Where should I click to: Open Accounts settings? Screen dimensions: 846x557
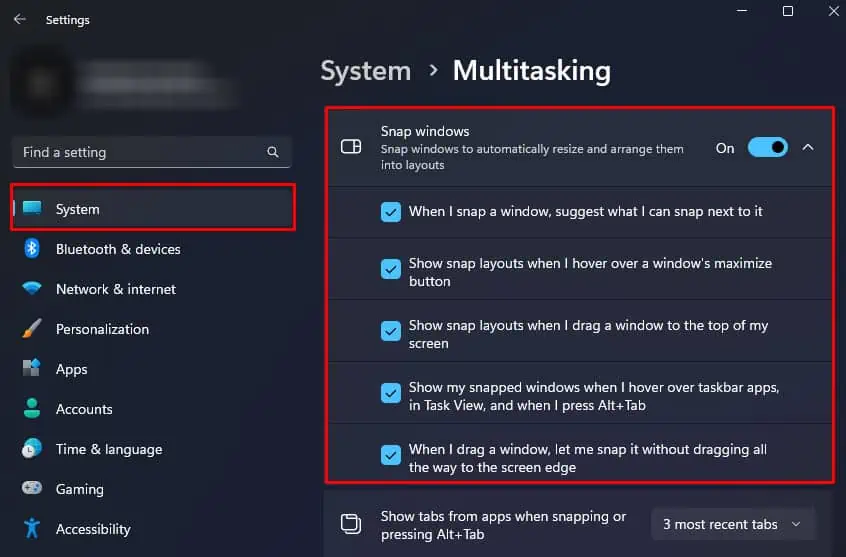[x=84, y=409]
